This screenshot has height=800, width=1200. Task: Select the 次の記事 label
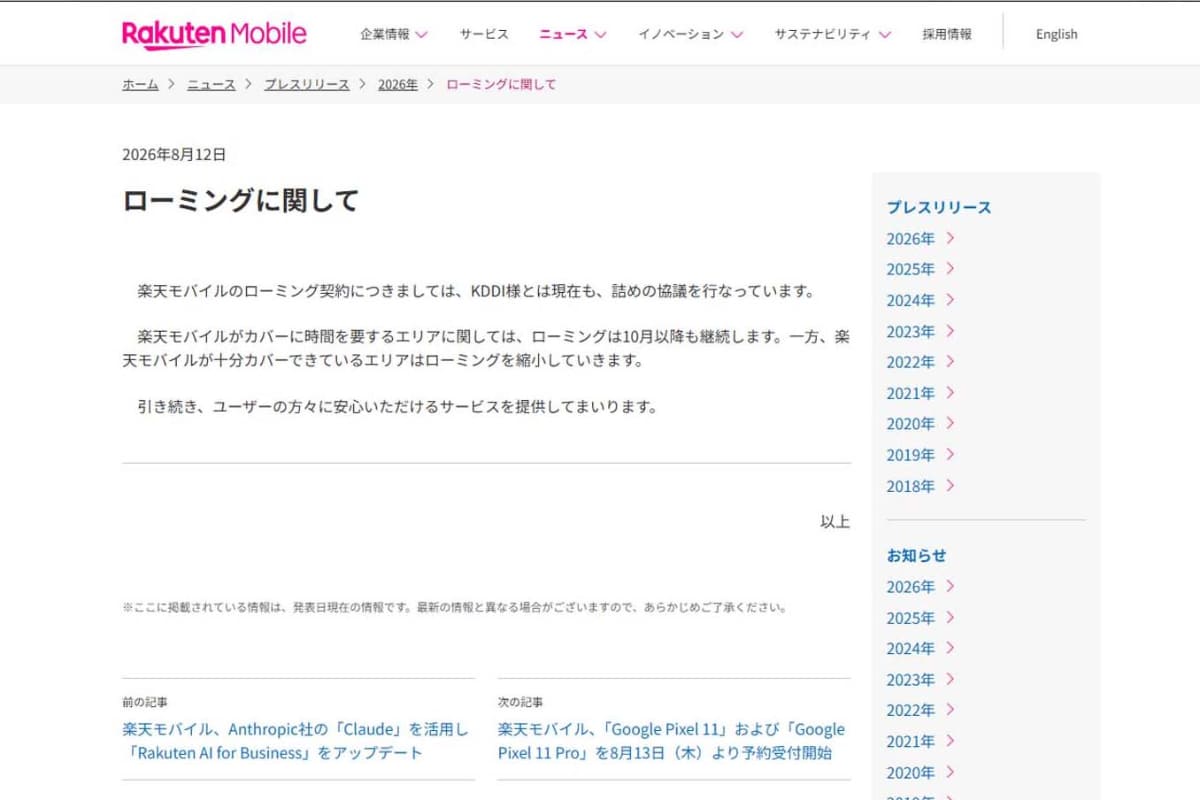(521, 702)
